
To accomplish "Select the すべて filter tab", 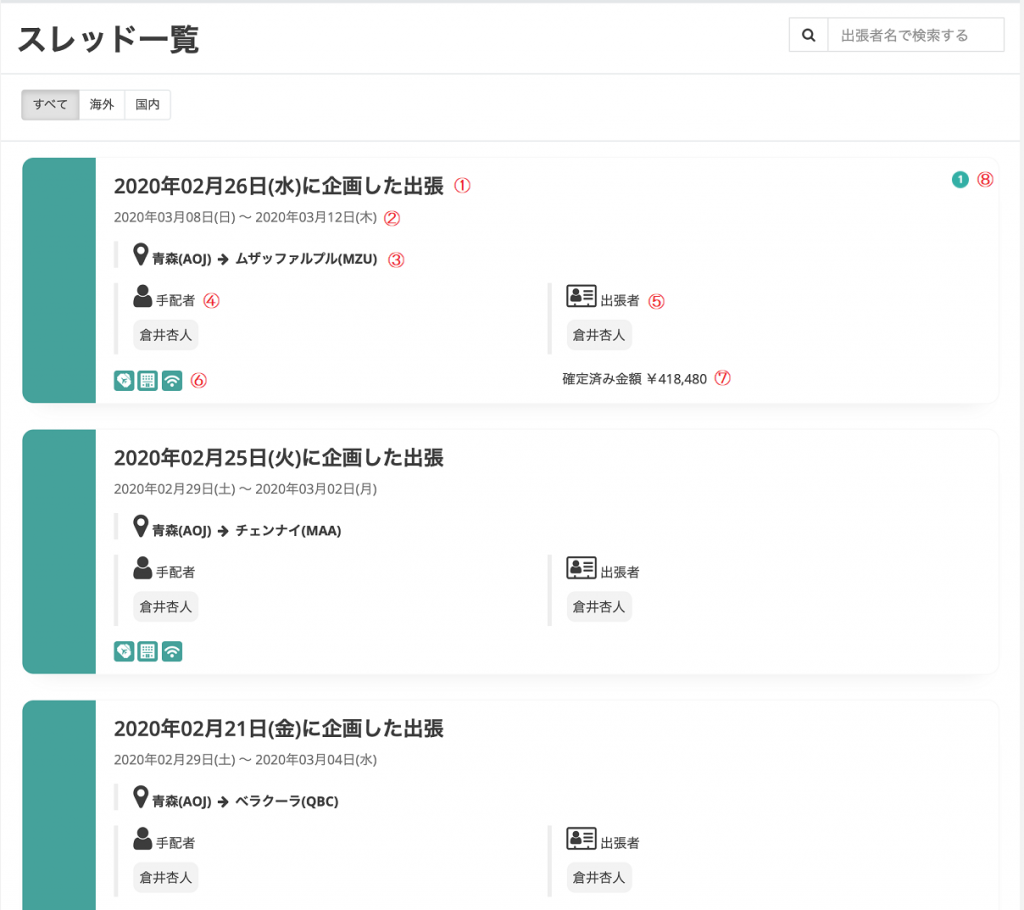I will point(50,105).
